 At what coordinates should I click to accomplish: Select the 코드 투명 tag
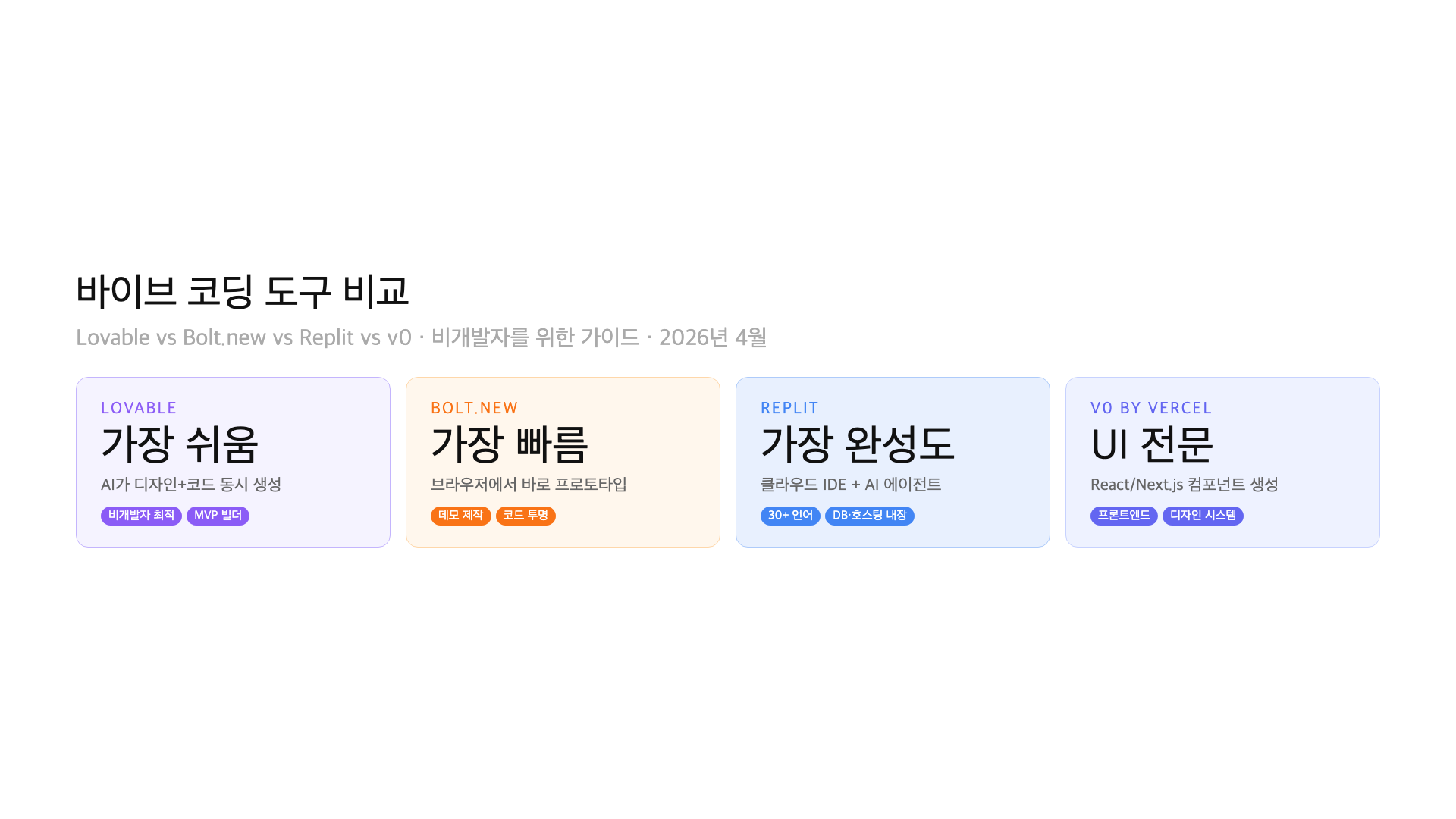tap(526, 516)
